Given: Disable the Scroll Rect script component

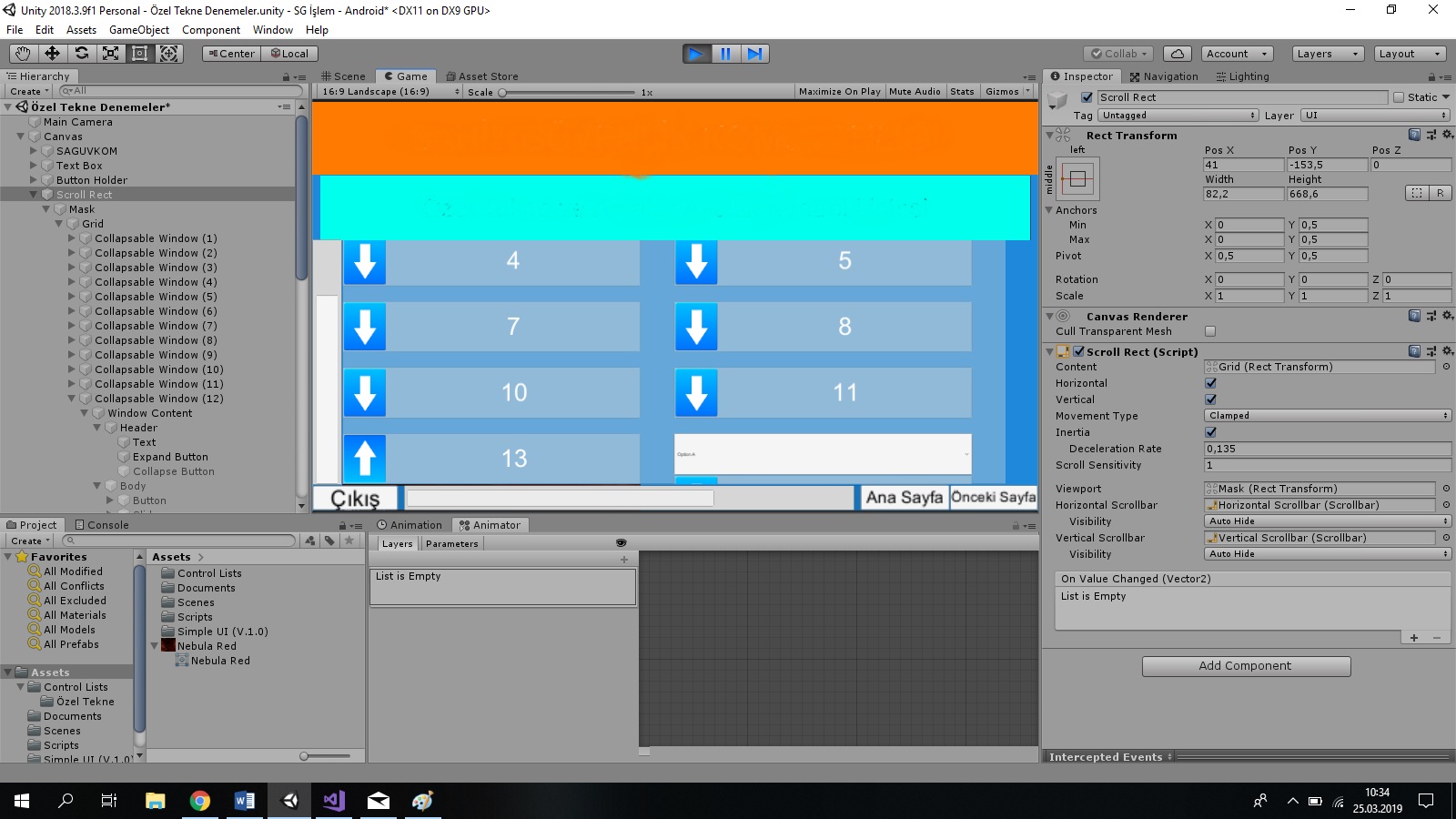Looking at the screenshot, I should (x=1079, y=351).
